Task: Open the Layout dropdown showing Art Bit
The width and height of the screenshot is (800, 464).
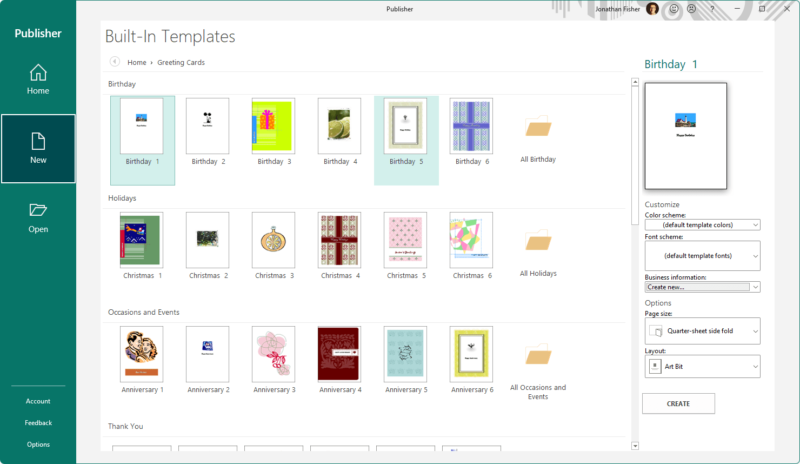Action: tap(702, 367)
